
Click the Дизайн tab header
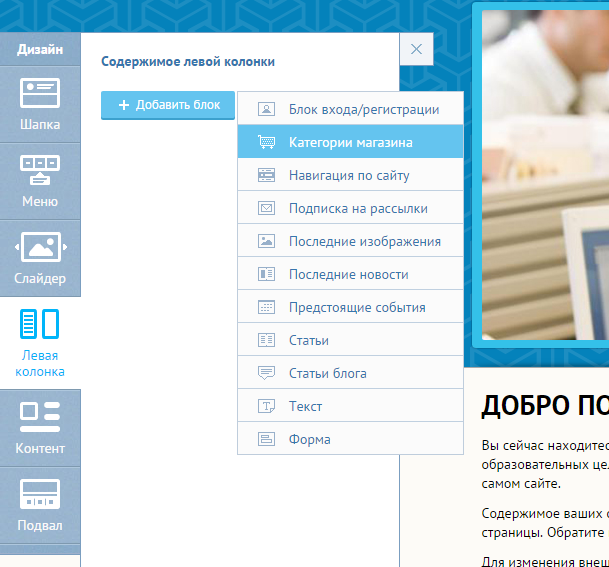[40, 49]
